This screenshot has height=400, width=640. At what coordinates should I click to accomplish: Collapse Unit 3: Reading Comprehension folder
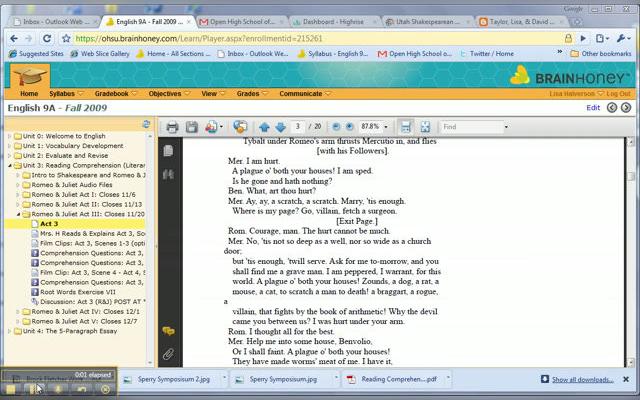pyautogui.click(x=9, y=164)
